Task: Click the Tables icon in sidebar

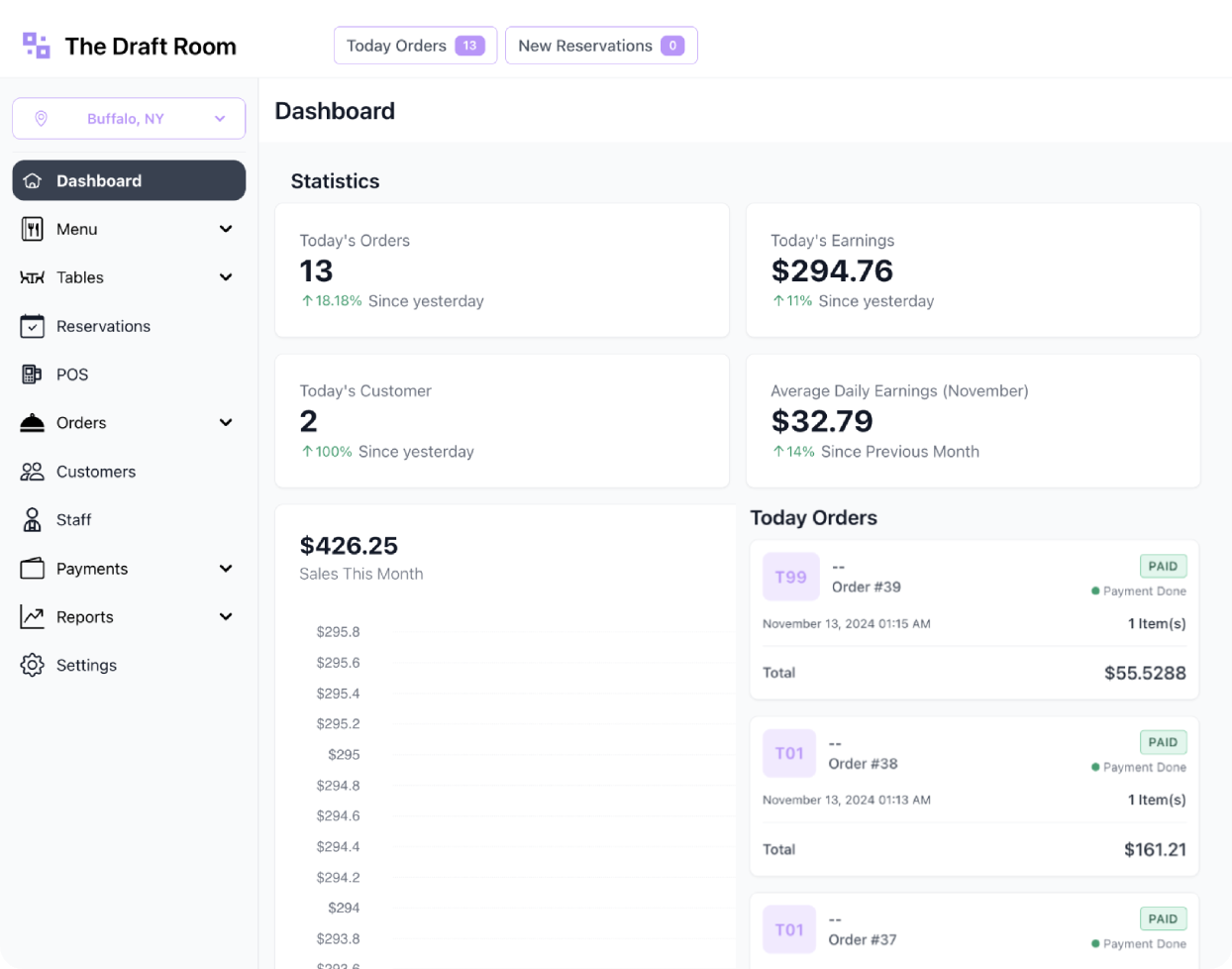Action: click(x=33, y=277)
